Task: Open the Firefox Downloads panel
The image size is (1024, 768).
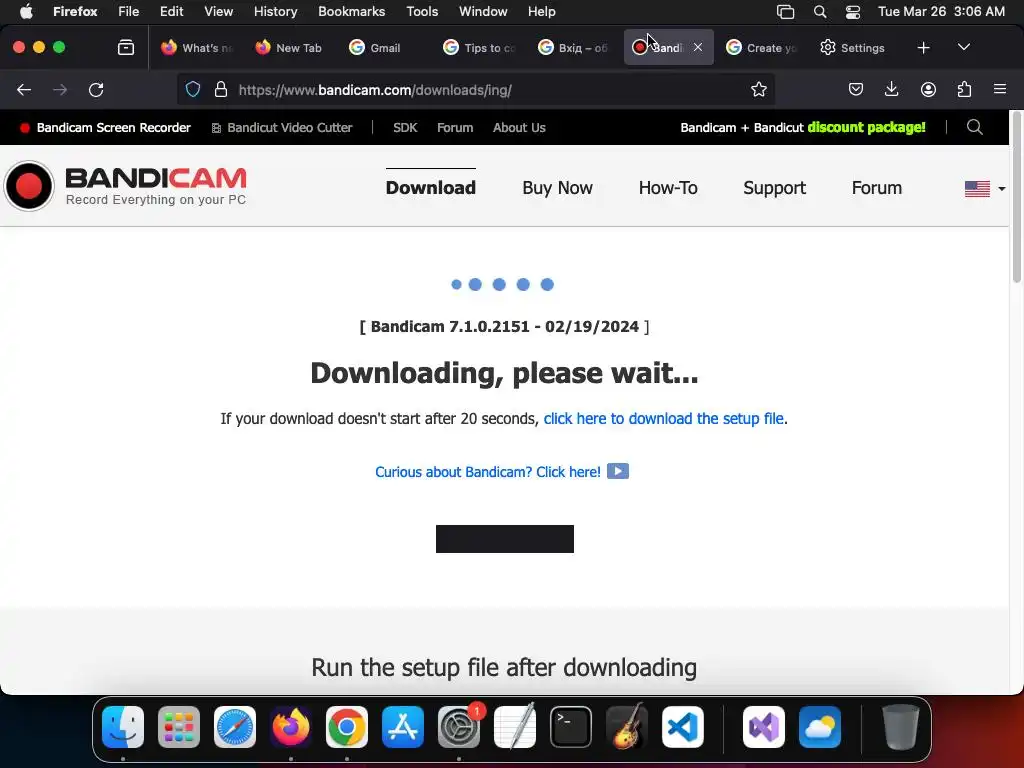Action: [x=891, y=89]
